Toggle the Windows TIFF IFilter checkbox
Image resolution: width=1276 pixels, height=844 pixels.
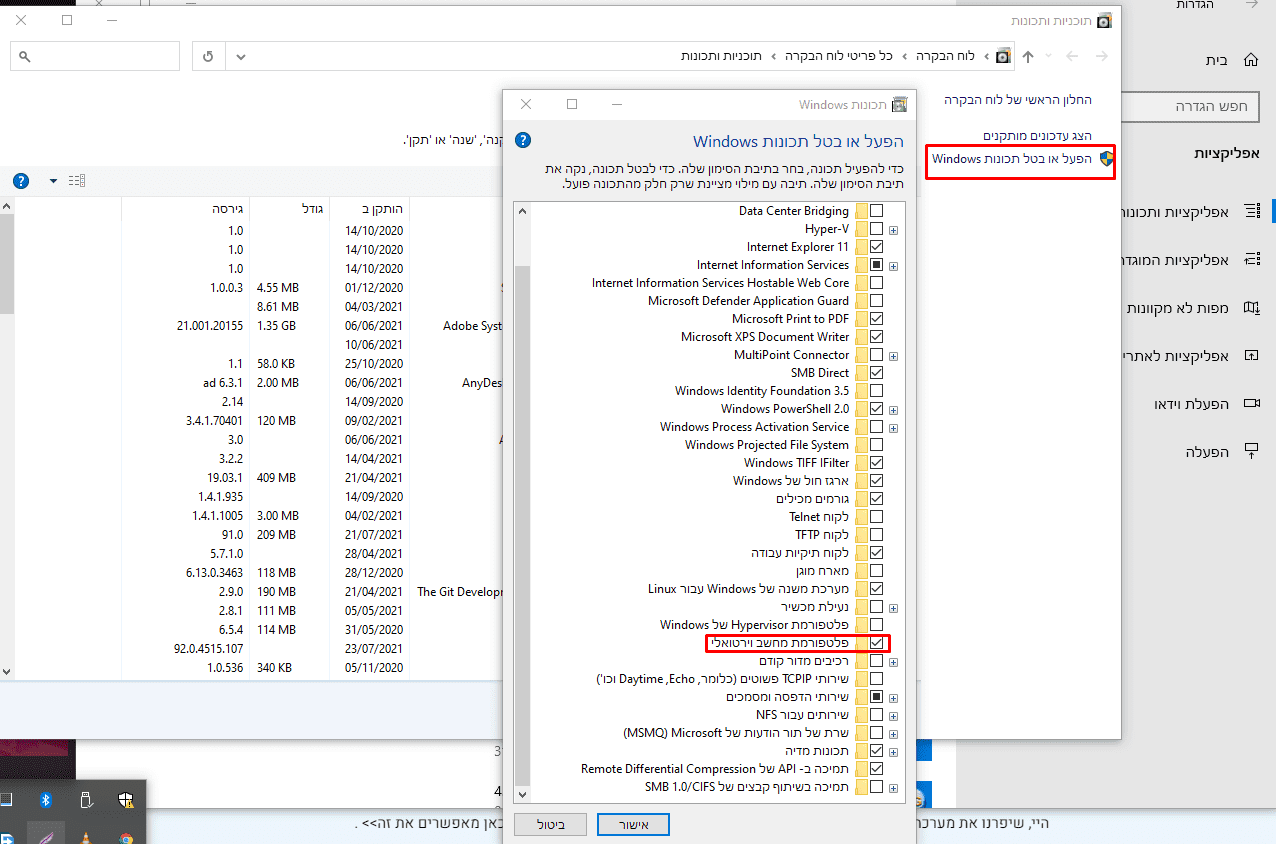pos(876,463)
